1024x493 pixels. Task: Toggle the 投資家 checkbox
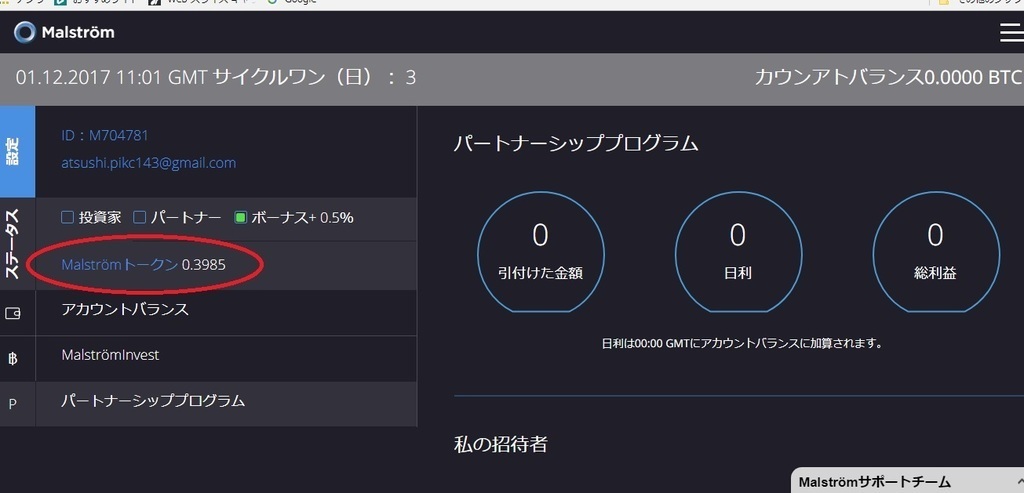[67, 217]
